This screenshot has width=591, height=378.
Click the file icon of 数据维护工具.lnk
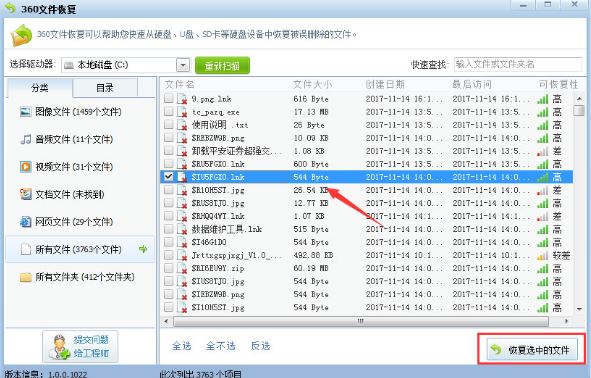pos(182,229)
